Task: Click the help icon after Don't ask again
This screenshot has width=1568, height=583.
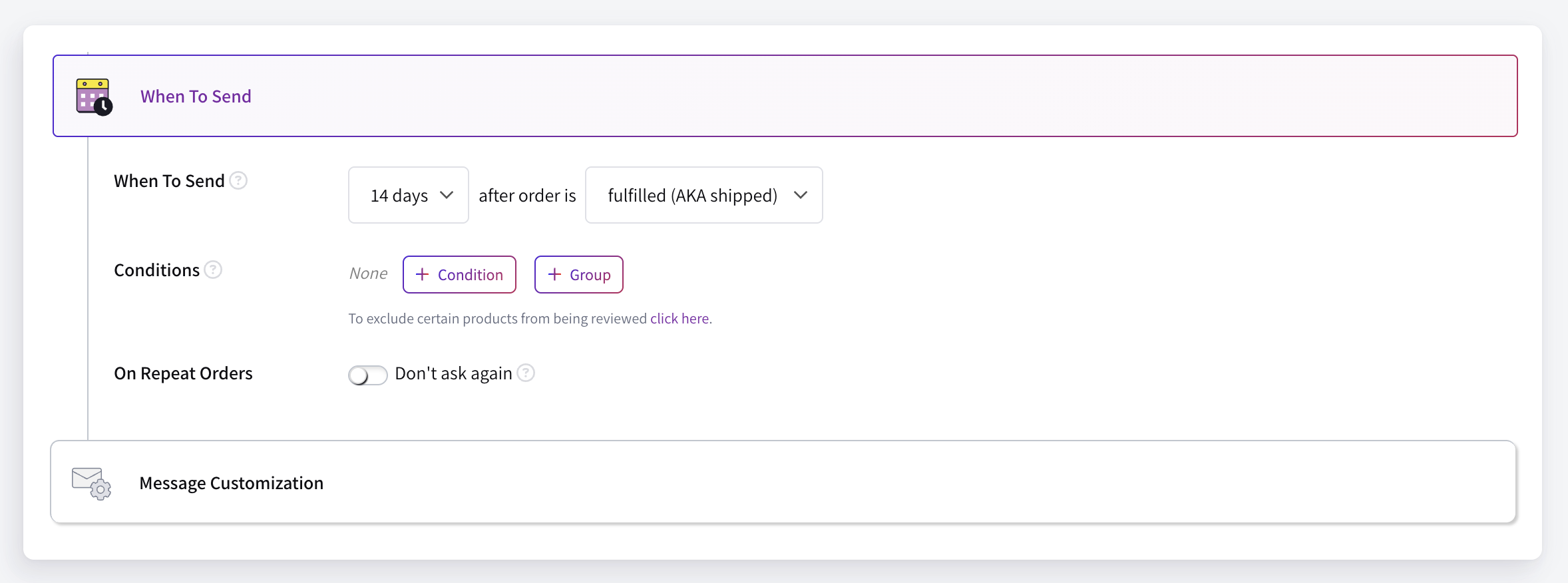Action: point(526,373)
